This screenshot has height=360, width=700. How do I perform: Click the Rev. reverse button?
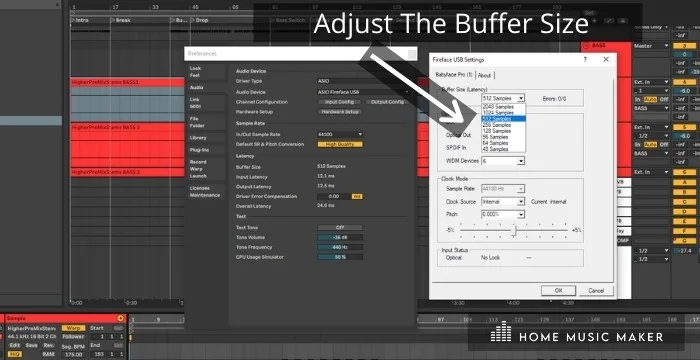(x=49, y=345)
